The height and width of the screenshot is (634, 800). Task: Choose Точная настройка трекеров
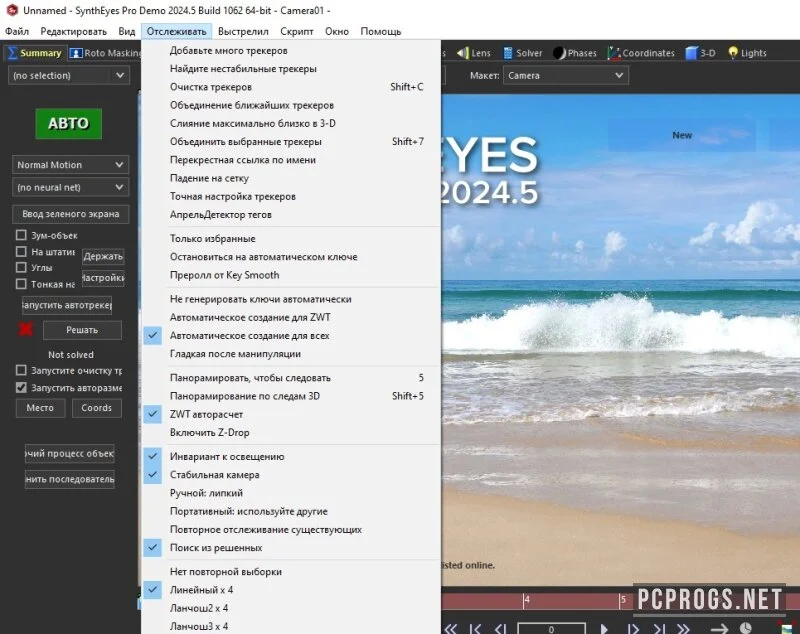pos(291,196)
